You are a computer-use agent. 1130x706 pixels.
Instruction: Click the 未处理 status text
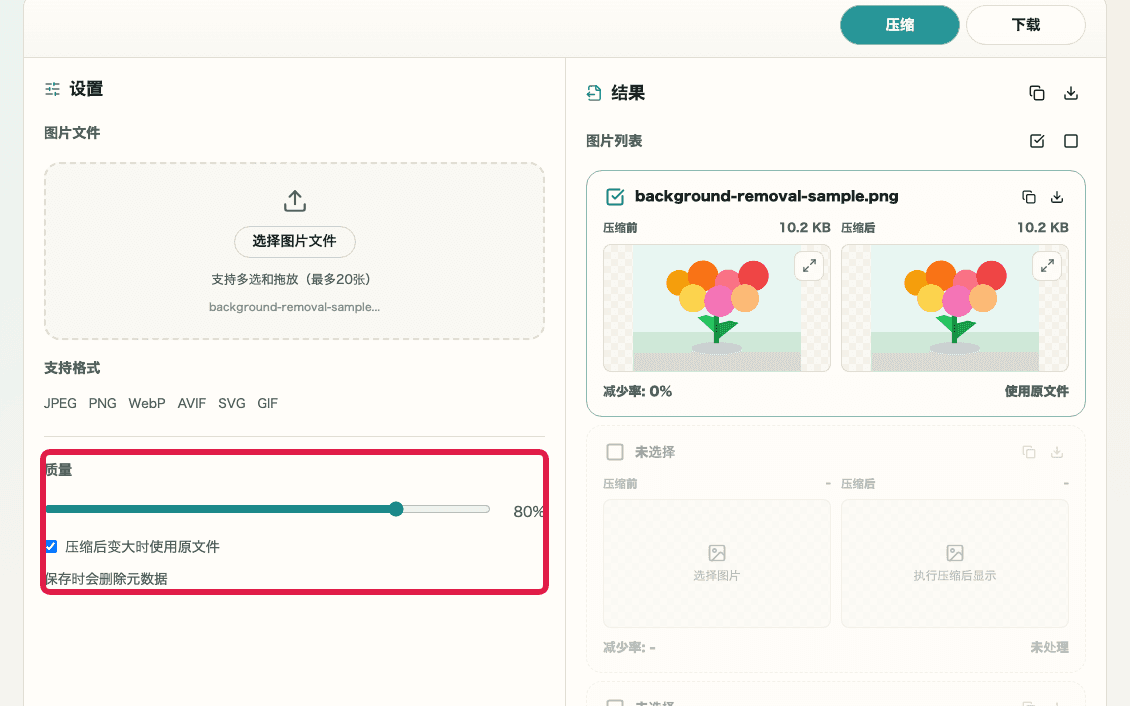(1049, 647)
